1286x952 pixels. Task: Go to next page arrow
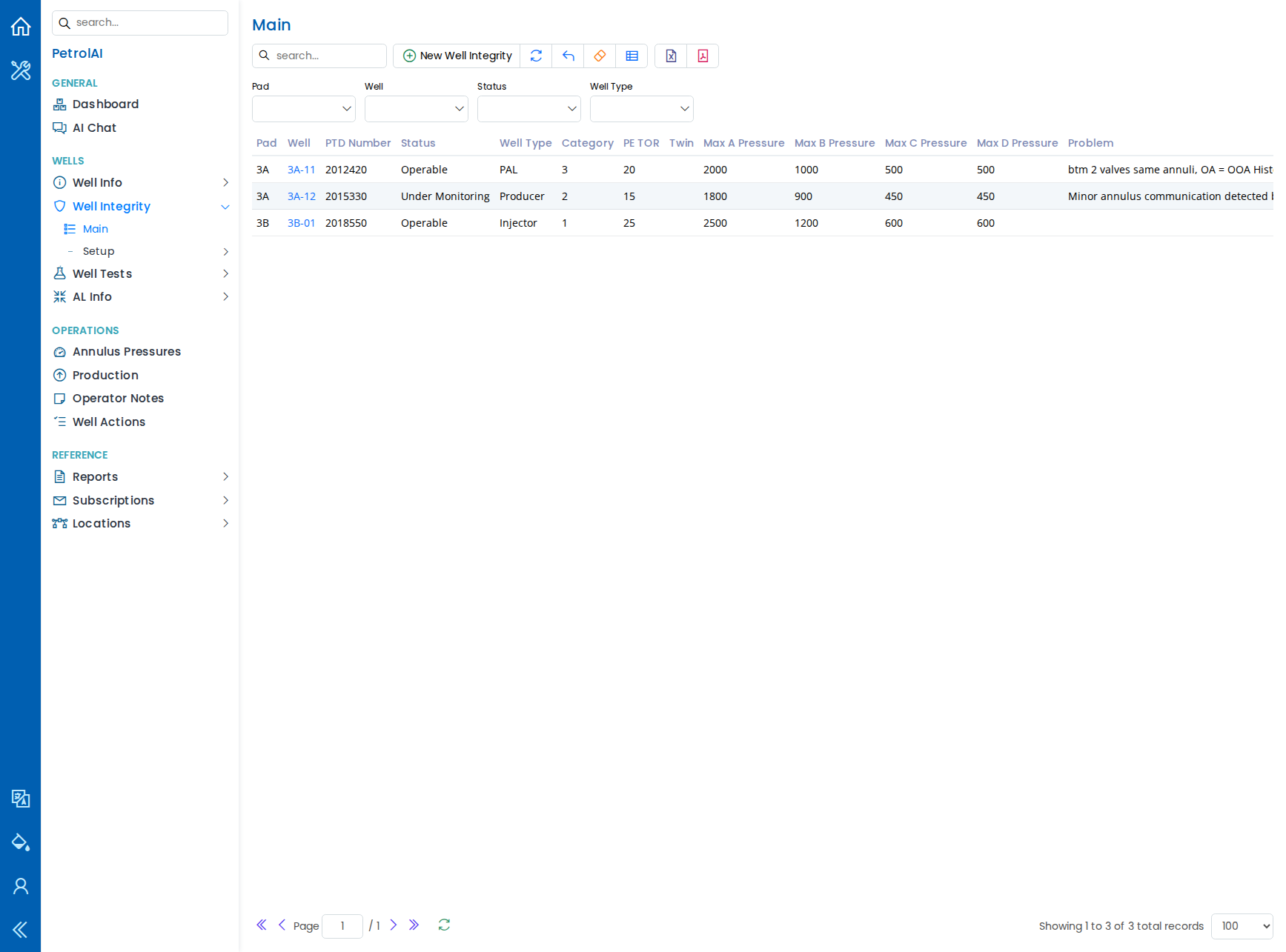point(394,925)
